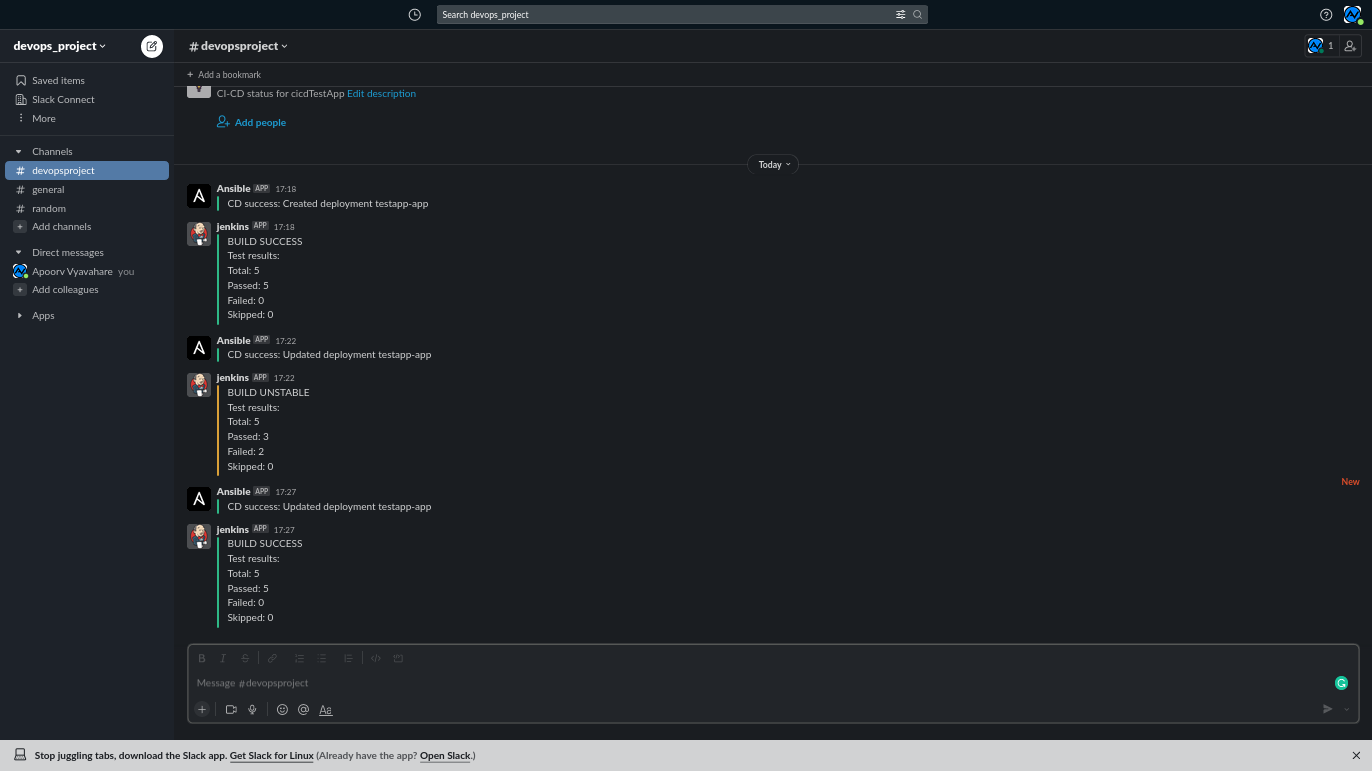1372x771 pixels.
Task: Focus the Search devops_project field
Action: coord(682,14)
